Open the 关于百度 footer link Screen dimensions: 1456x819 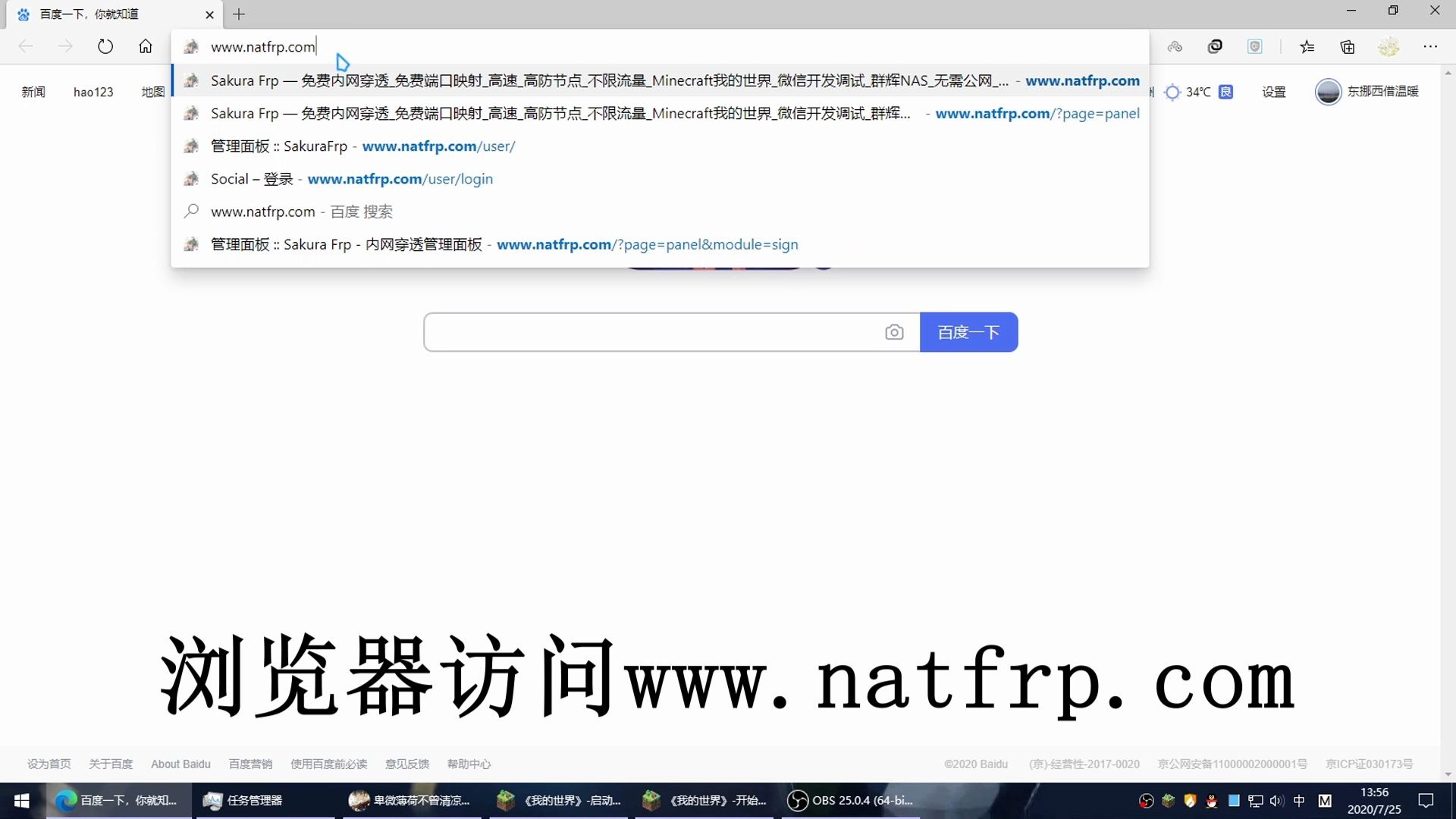pyautogui.click(x=111, y=764)
